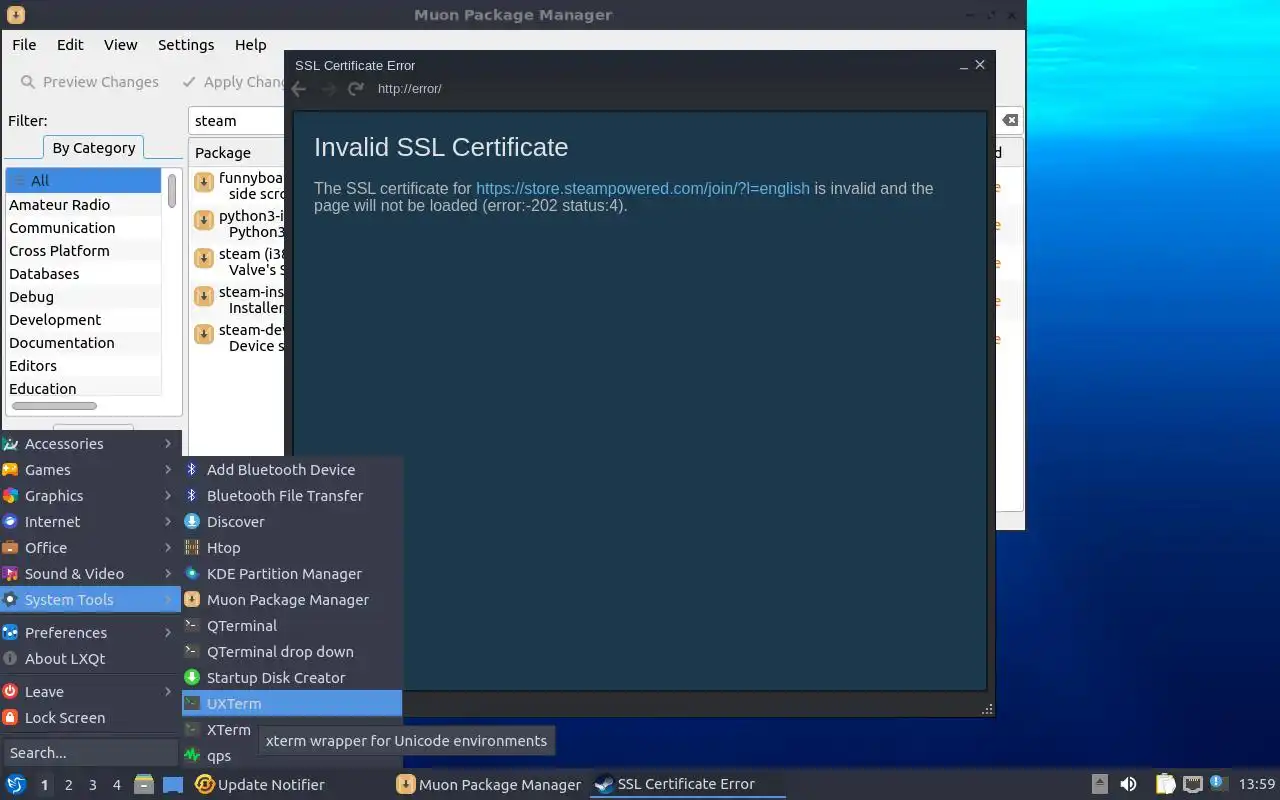The width and height of the screenshot is (1280, 800).
Task: Click the application menu Search field
Action: [90, 752]
